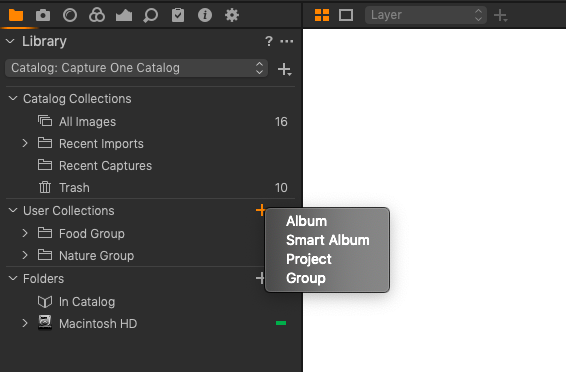
Task: Open the Layer dropdown selector
Action: (x=426, y=15)
